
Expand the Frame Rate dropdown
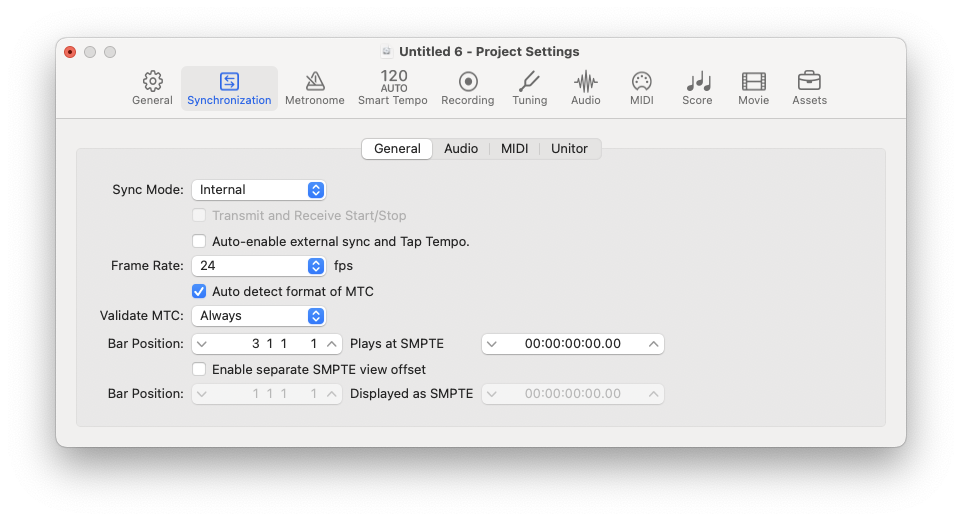(x=258, y=266)
